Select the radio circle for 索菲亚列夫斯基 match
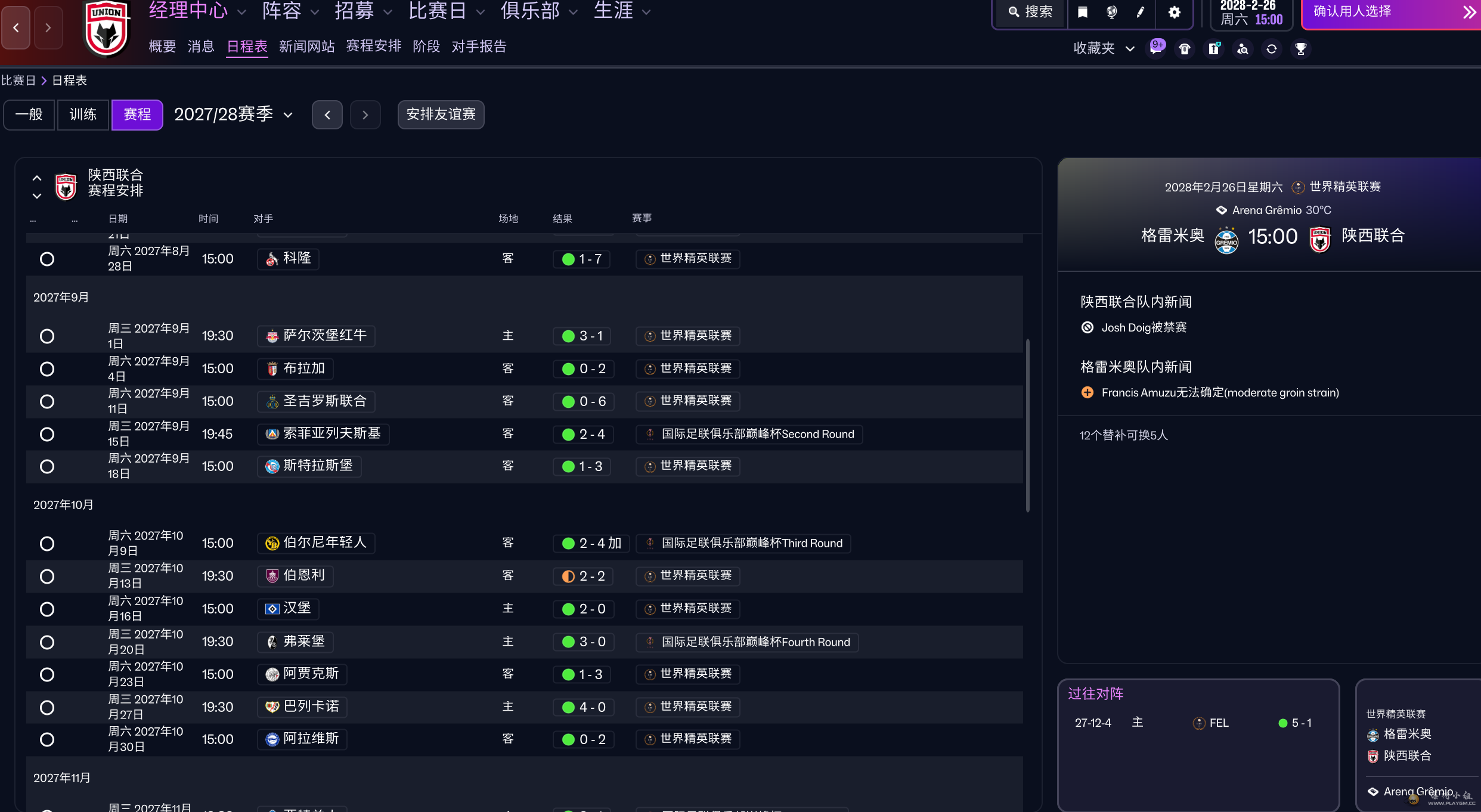 47,434
